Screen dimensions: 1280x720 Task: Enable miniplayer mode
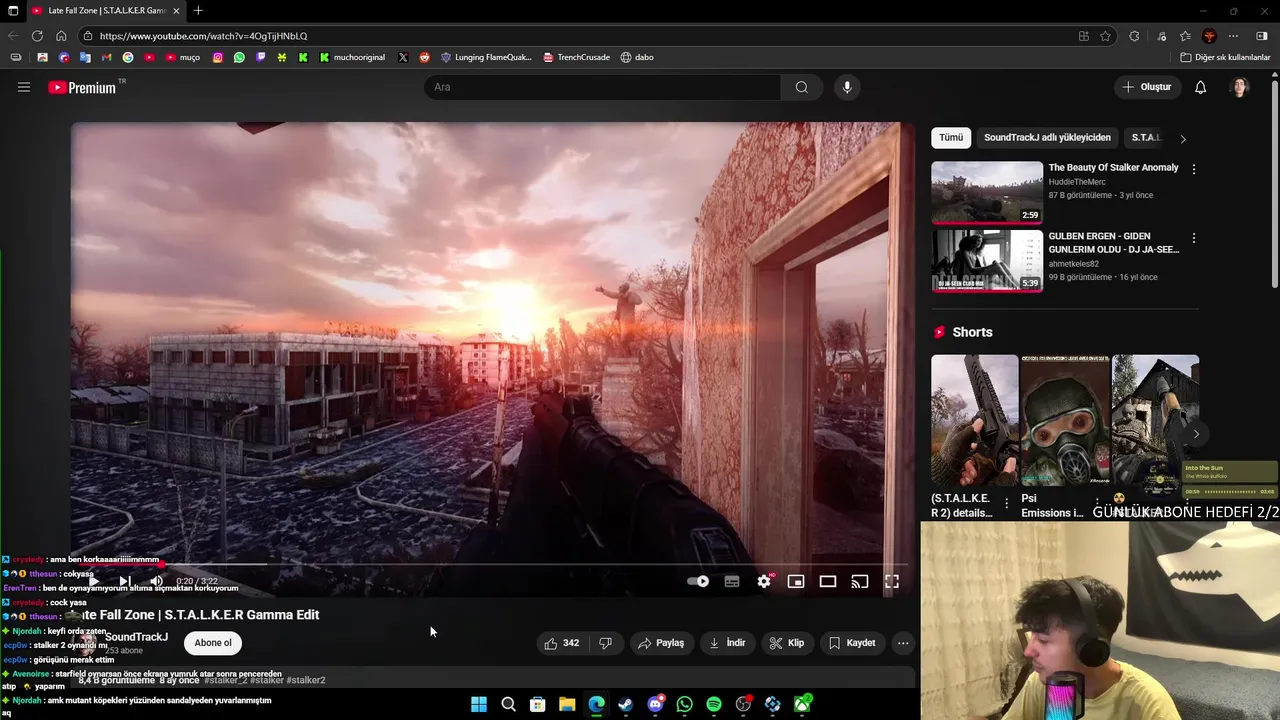(x=796, y=581)
